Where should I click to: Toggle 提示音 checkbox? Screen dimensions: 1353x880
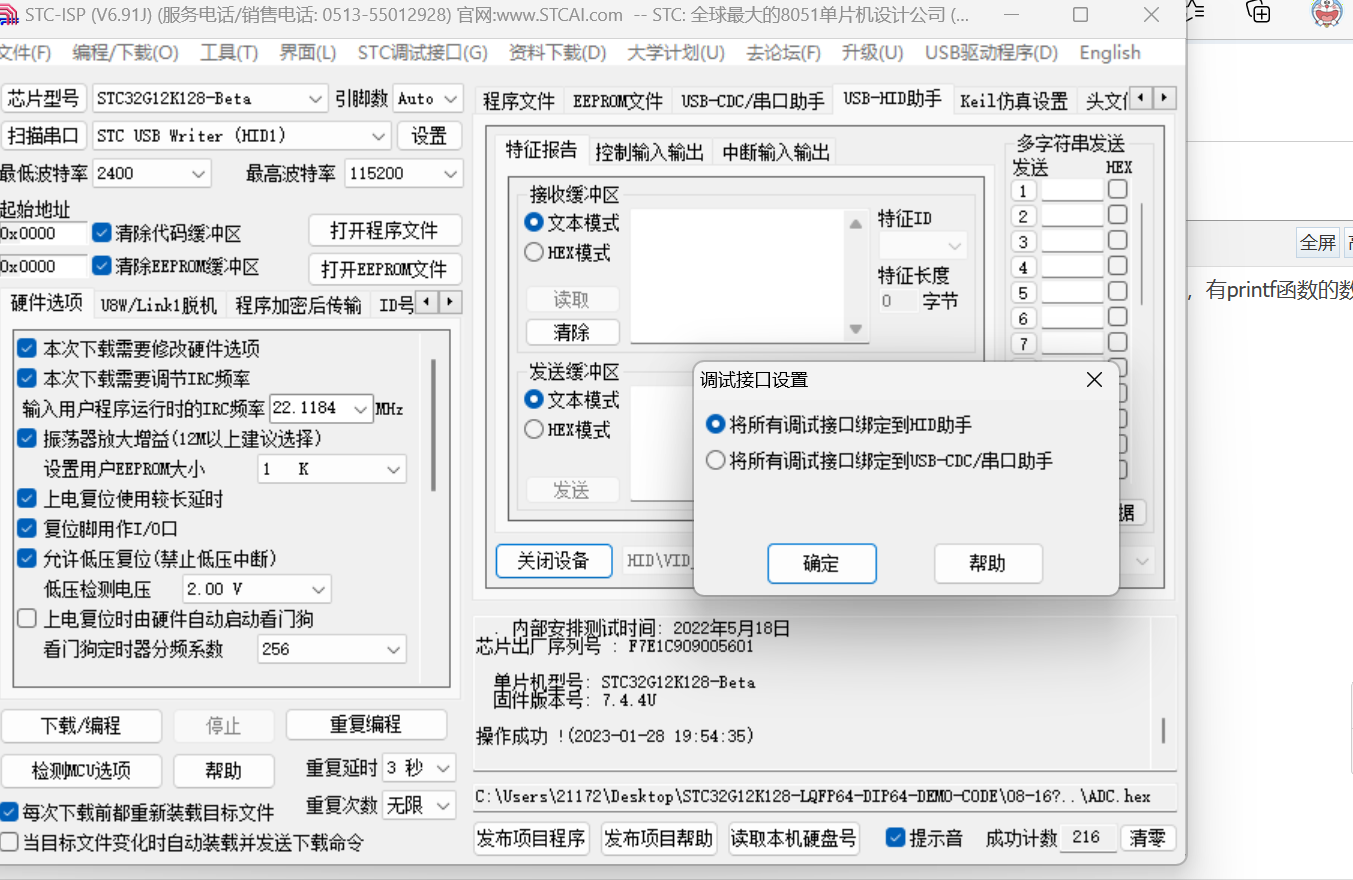click(x=896, y=837)
